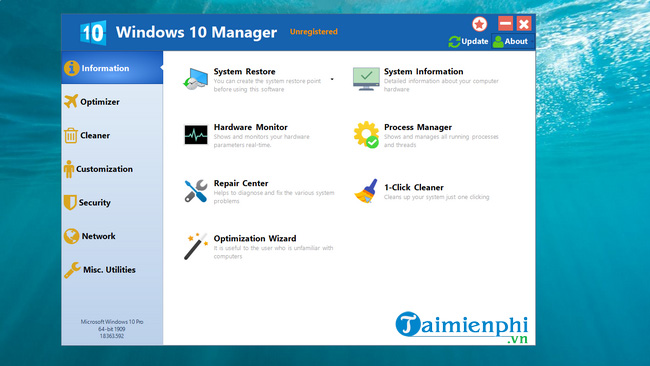
Task: Open the Network category label
Action: coord(99,236)
